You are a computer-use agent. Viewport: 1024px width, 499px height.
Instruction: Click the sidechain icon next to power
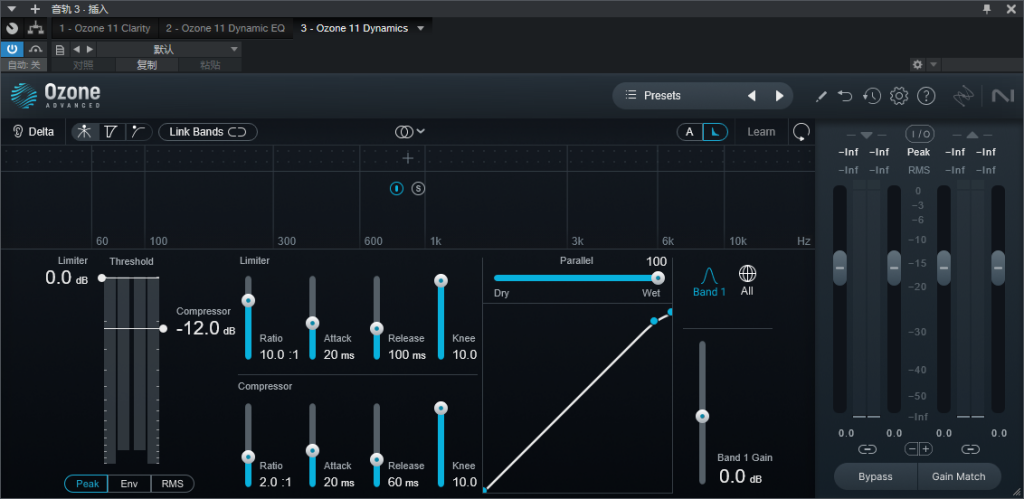pyautogui.click(x=35, y=49)
